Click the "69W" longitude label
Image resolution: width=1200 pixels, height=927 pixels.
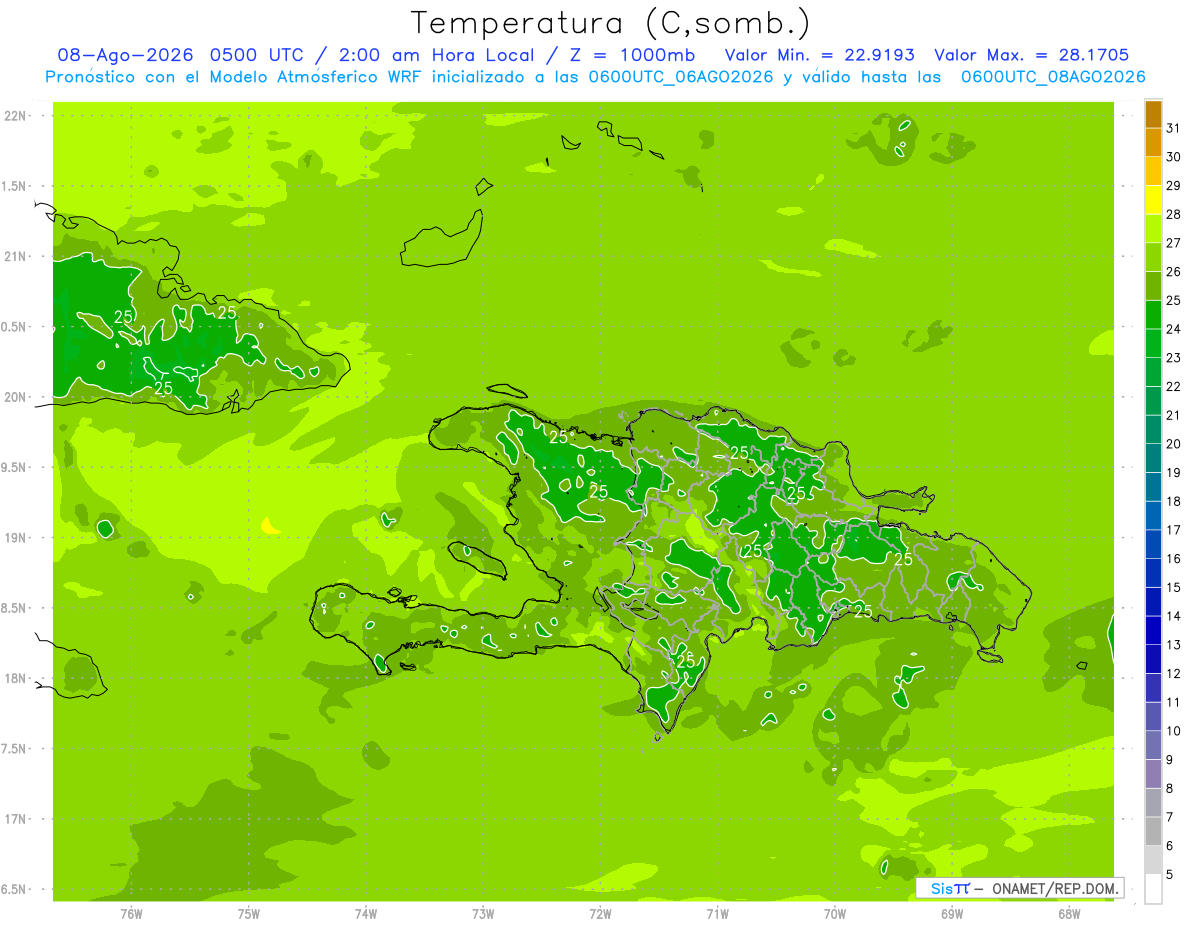click(x=952, y=914)
